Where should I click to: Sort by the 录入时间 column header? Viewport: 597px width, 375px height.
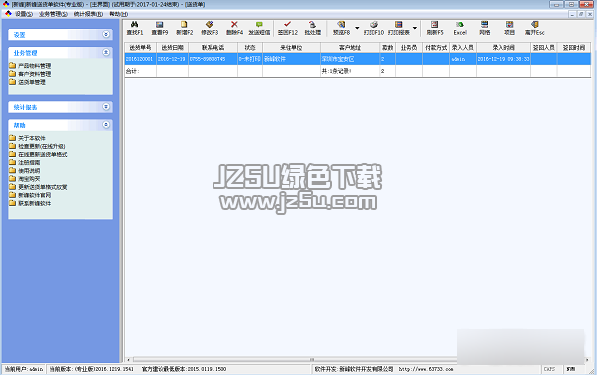pyautogui.click(x=503, y=48)
